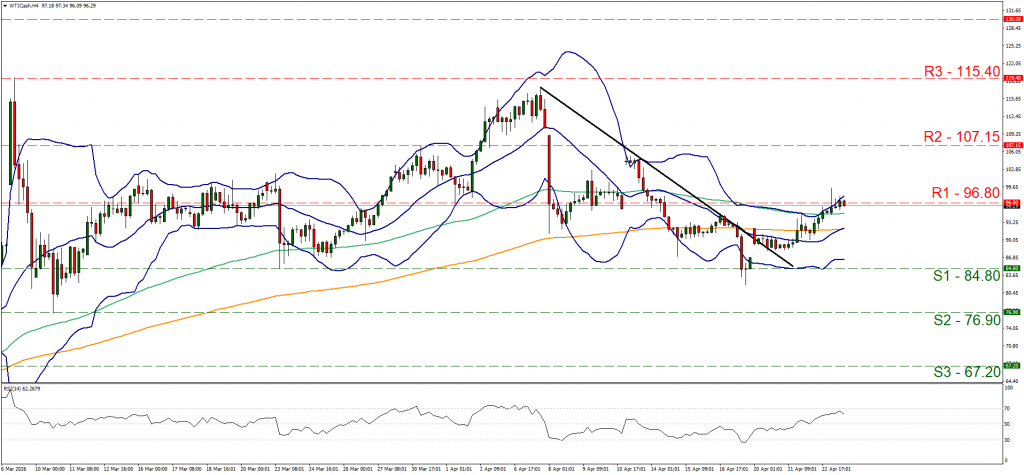
Task: Select the S3 - 67.20 support label
Action: [963, 371]
